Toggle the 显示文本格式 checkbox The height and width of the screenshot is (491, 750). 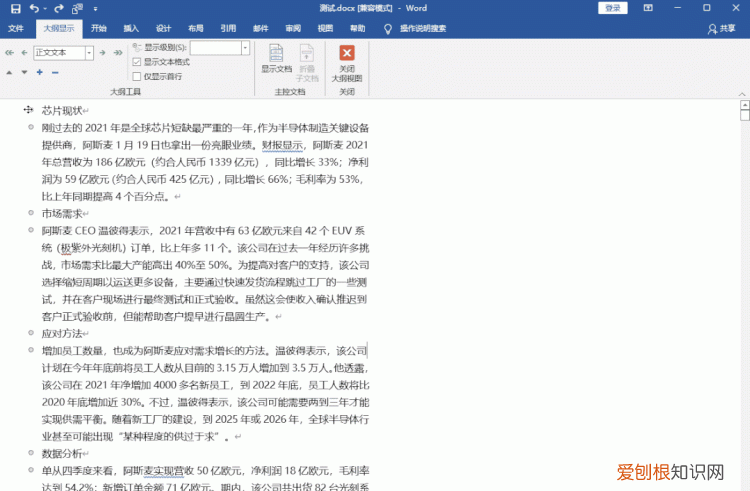point(137,62)
